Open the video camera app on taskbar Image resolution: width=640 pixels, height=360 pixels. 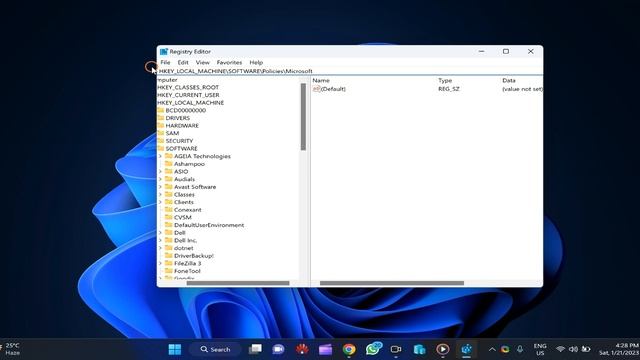396,349
